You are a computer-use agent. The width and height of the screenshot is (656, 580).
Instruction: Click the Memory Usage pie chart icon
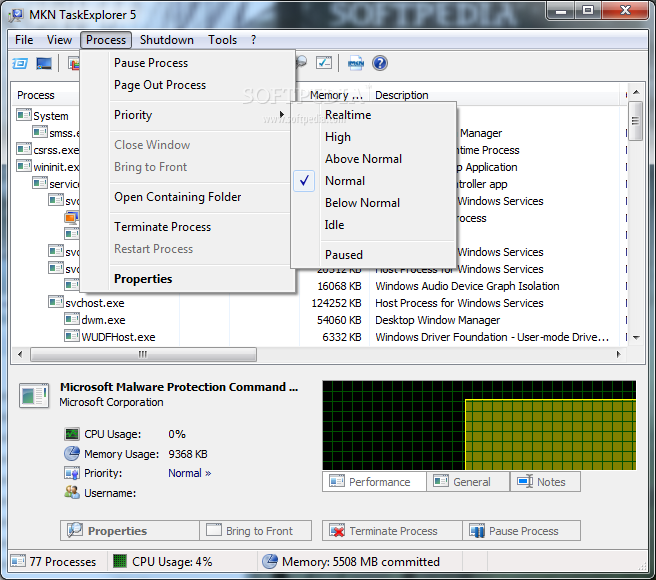coord(72,454)
